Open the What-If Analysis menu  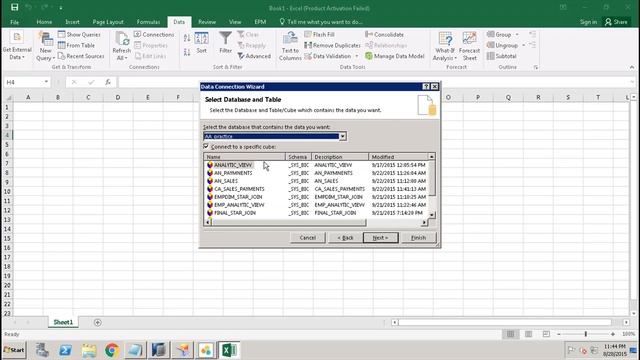[445, 47]
